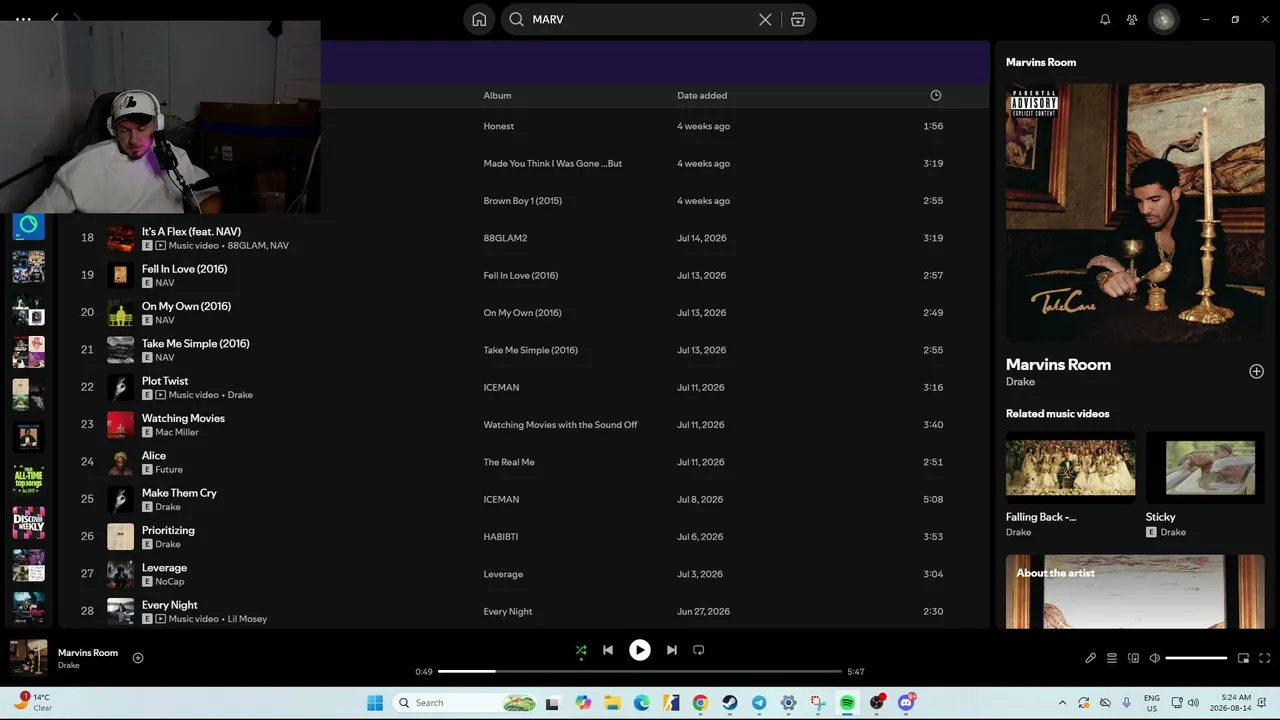Image resolution: width=1280 pixels, height=720 pixels.
Task: Add Marvins Room to Liked Songs in panel
Action: click(x=1256, y=371)
